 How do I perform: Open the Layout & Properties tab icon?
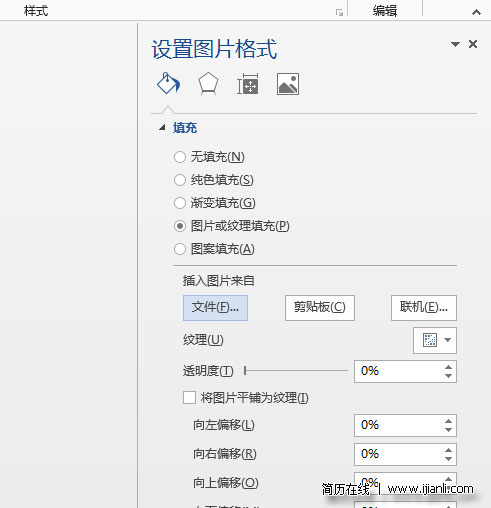[248, 84]
